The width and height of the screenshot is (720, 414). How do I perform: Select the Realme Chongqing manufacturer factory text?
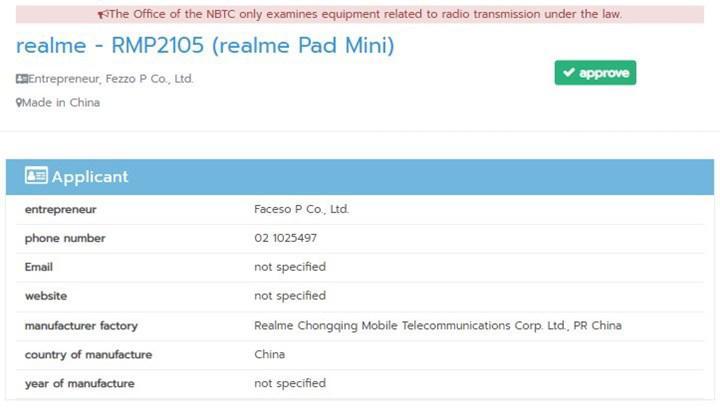pos(438,325)
